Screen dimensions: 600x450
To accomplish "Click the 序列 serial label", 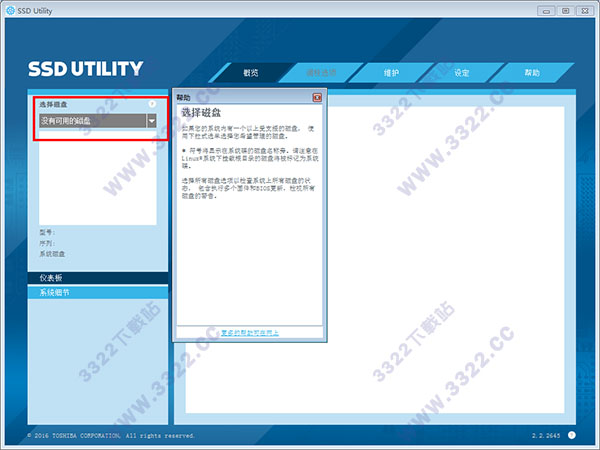I will 47,243.
